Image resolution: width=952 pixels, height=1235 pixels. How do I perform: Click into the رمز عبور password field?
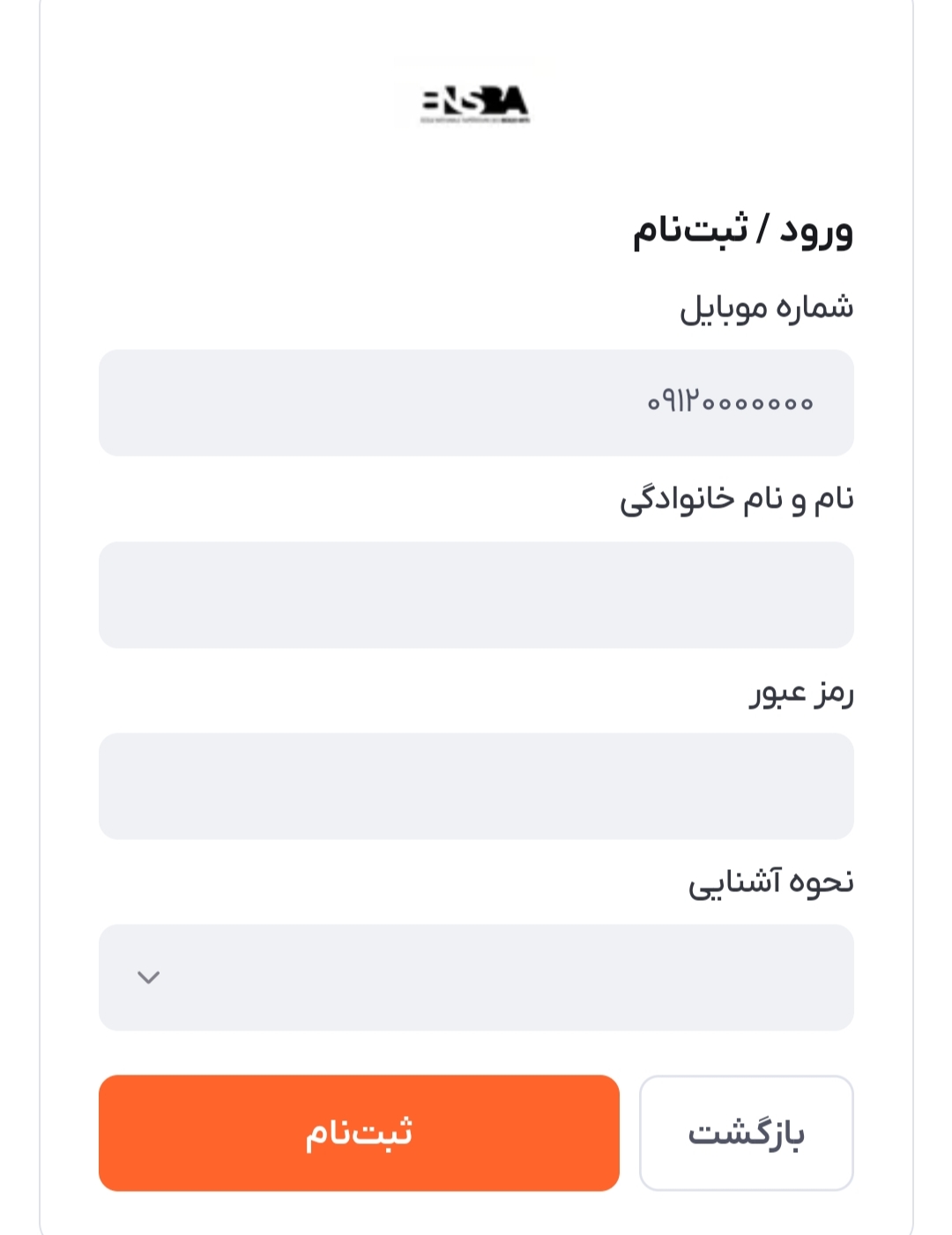click(476, 786)
